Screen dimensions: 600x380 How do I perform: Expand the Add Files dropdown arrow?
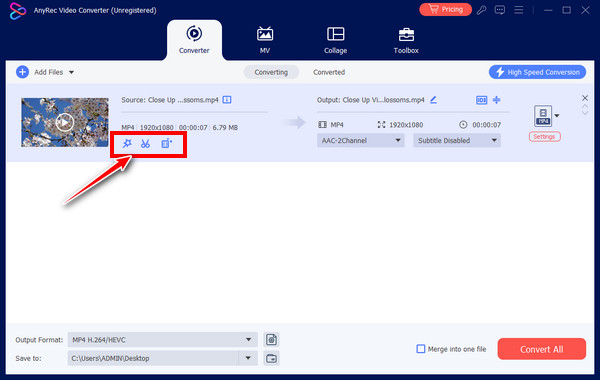[72, 72]
